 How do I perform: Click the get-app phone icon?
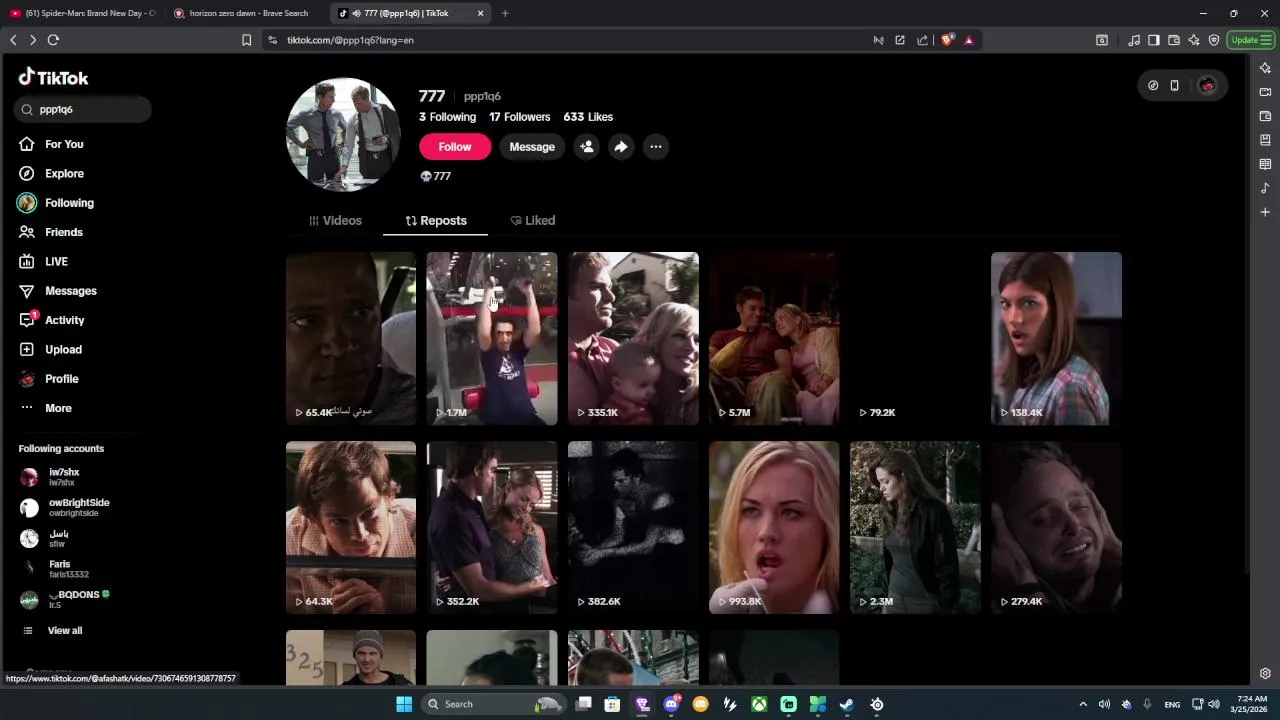(x=1175, y=86)
